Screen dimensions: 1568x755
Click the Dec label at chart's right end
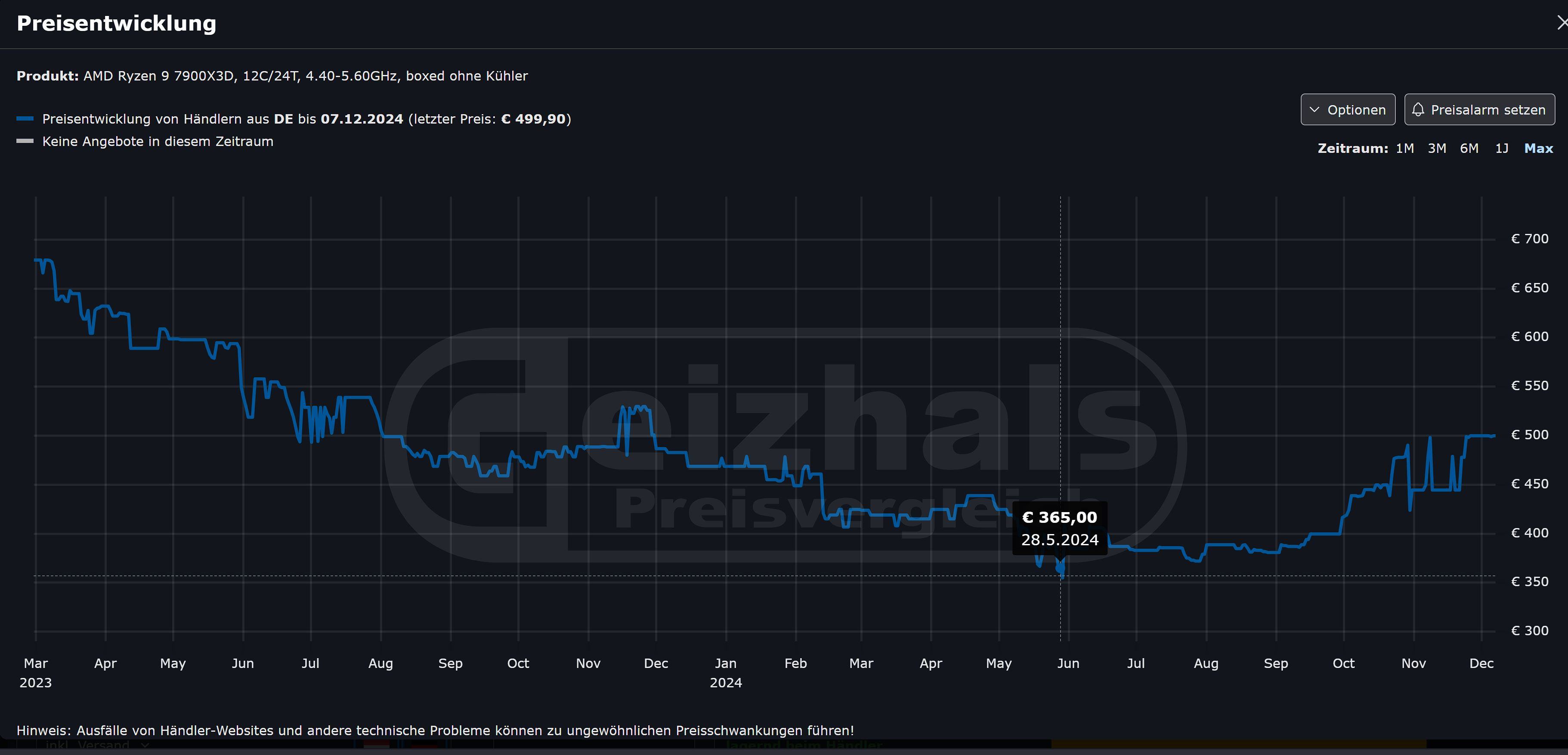click(x=1481, y=664)
